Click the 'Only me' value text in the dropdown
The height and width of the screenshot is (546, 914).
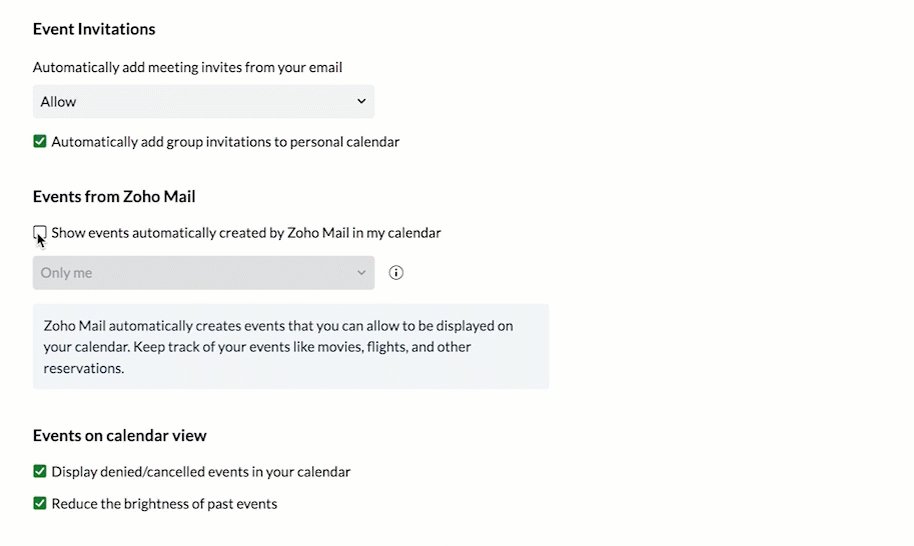point(66,273)
